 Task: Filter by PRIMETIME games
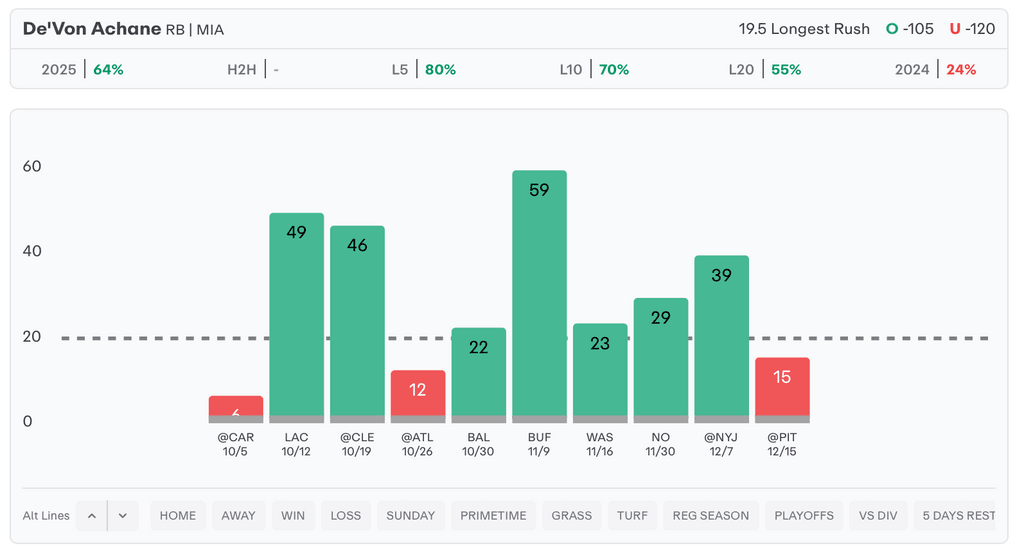pos(493,516)
